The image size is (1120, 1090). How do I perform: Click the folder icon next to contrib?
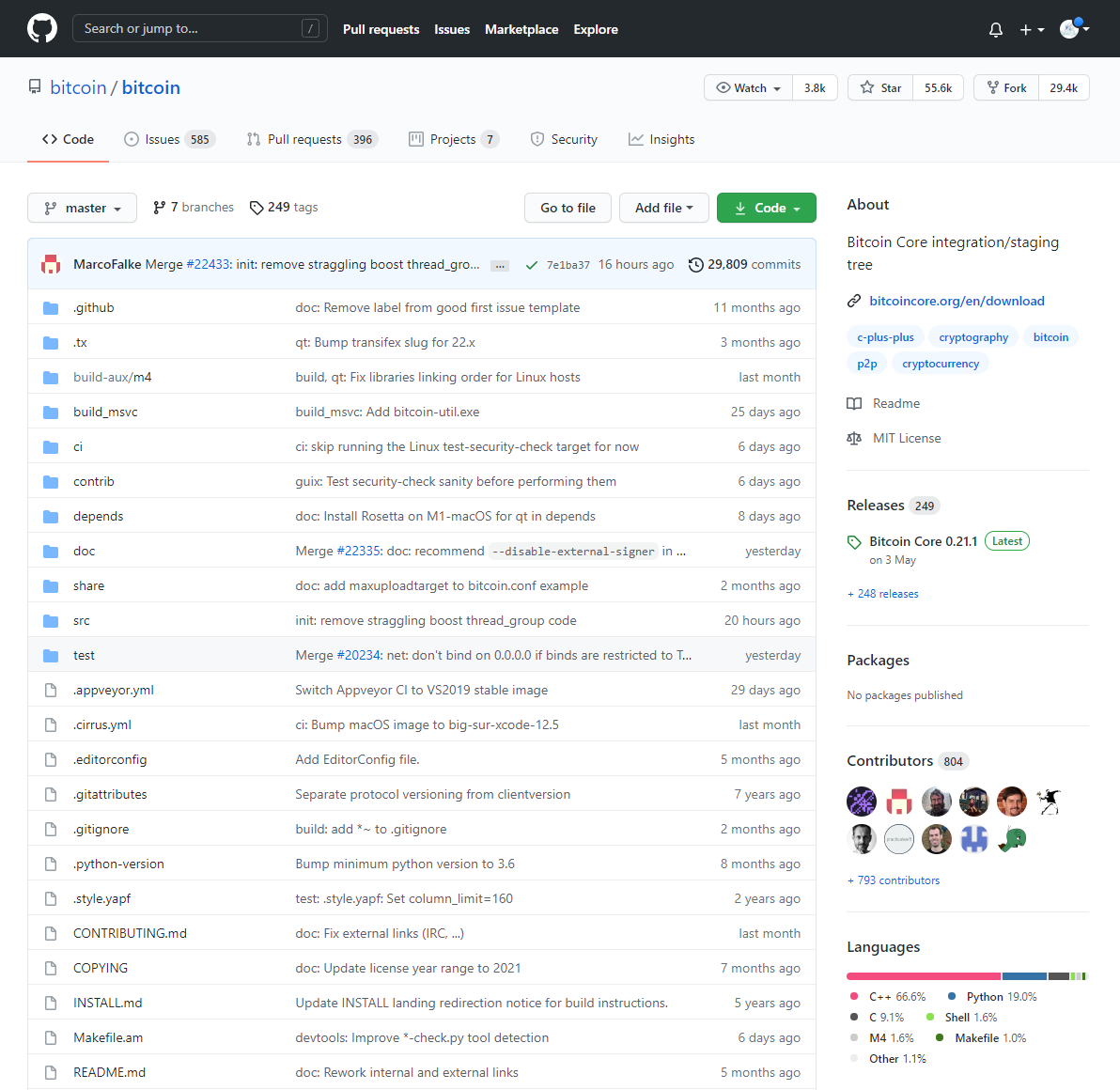coord(51,482)
